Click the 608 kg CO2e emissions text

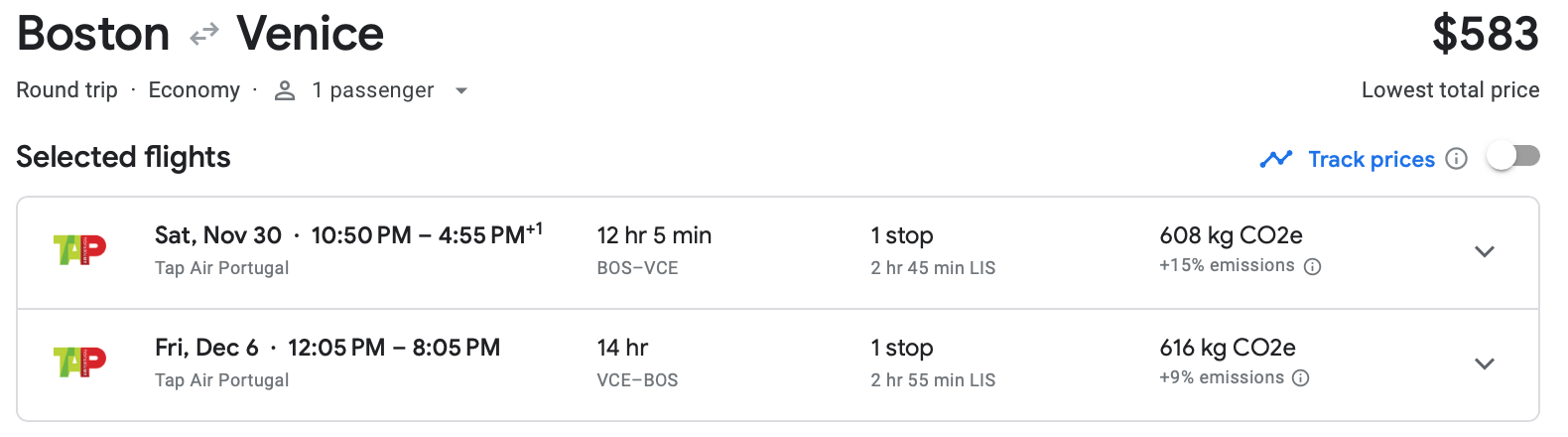tap(1231, 235)
